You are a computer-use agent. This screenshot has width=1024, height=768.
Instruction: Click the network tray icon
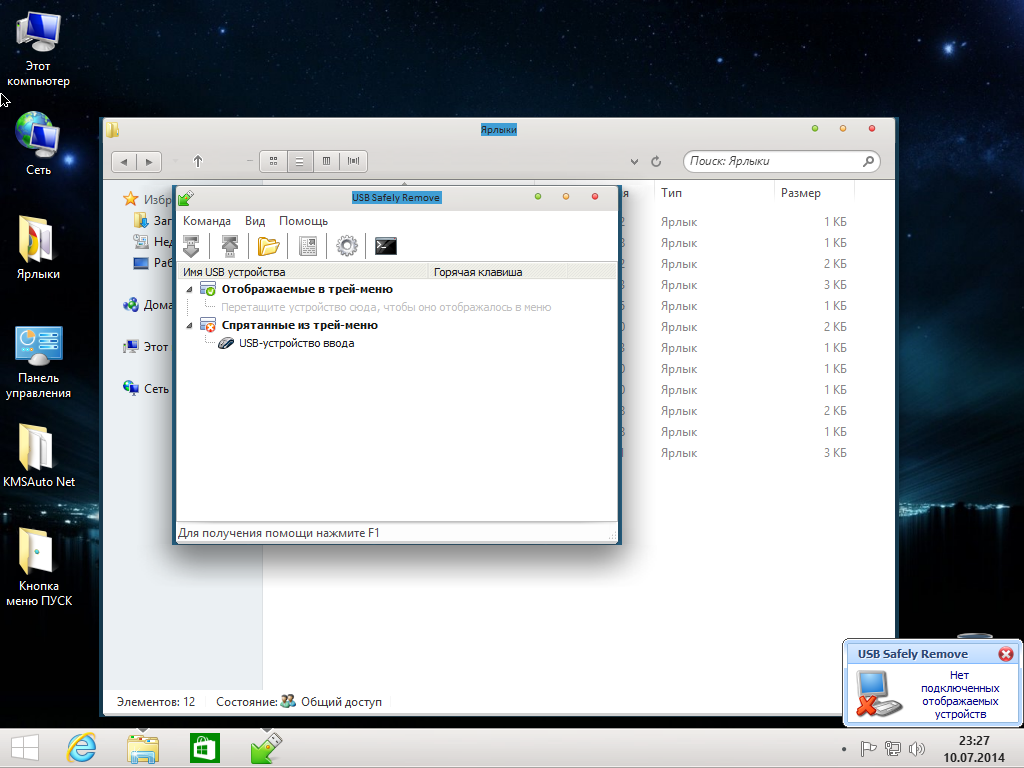[x=892, y=748]
